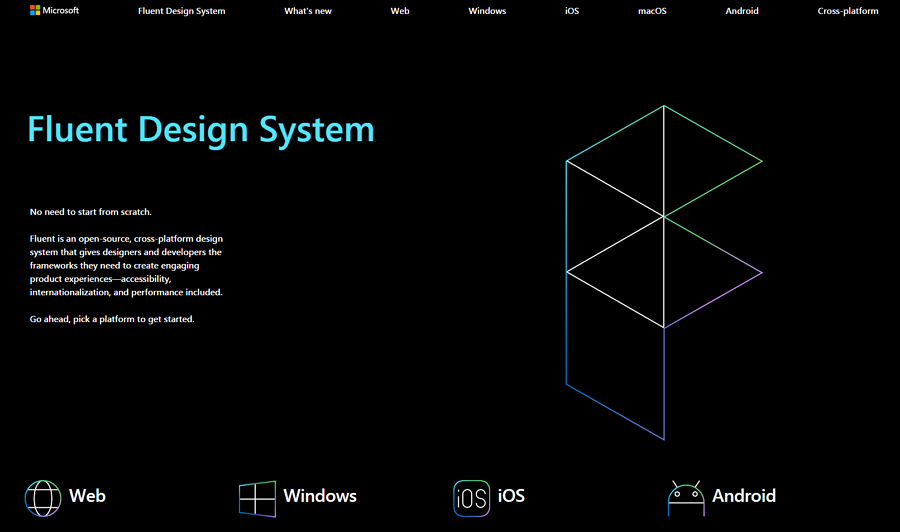
Task: Click the Fluent Design System heading
Action: tap(201, 130)
